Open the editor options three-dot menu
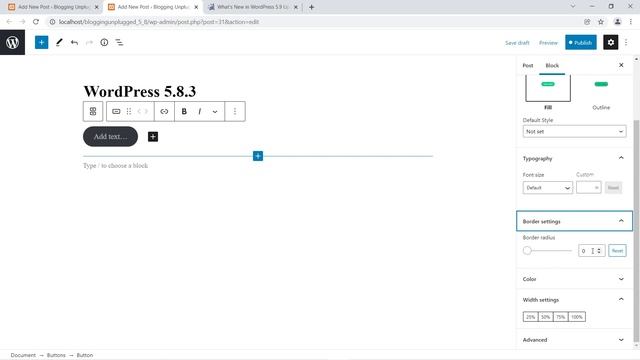This screenshot has height=360, width=640. click(626, 42)
